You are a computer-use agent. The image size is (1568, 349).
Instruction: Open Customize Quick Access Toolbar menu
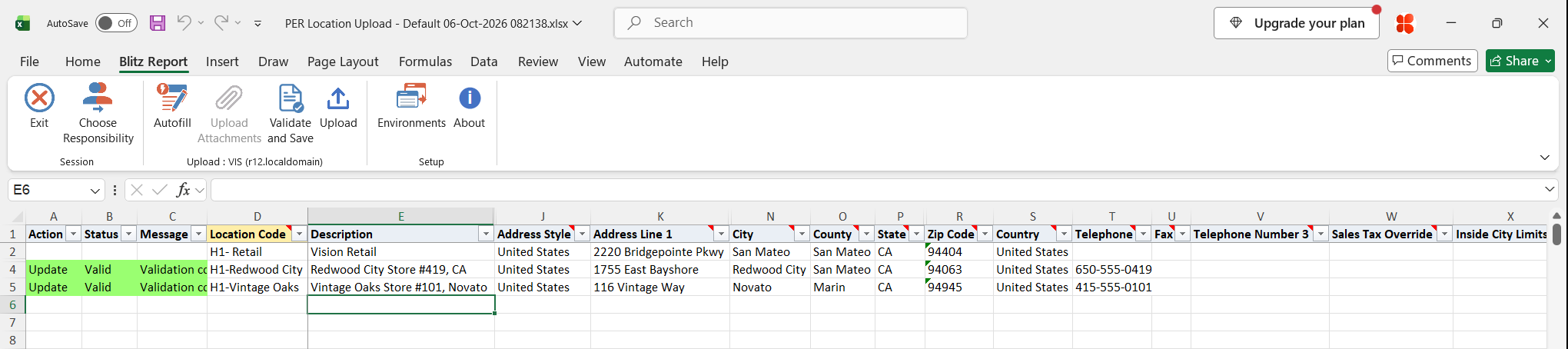[257, 24]
